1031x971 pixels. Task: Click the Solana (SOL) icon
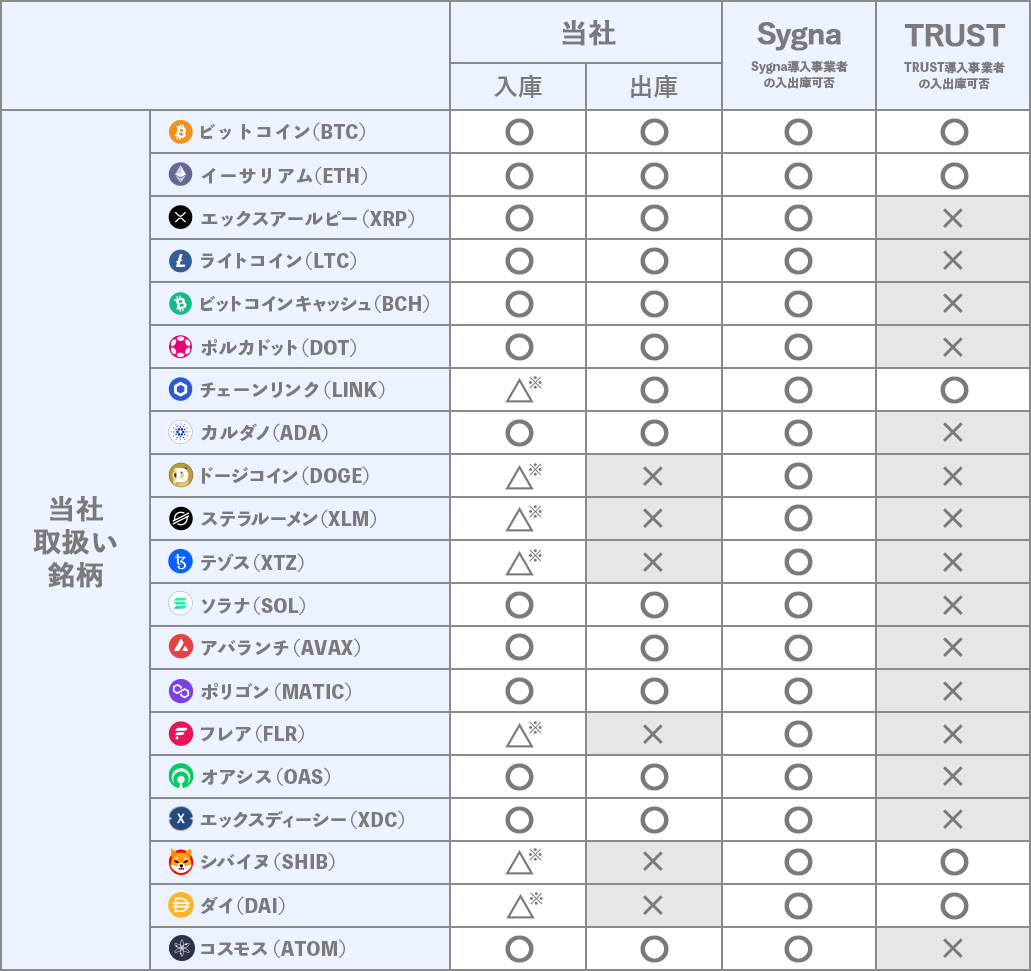(x=180, y=604)
